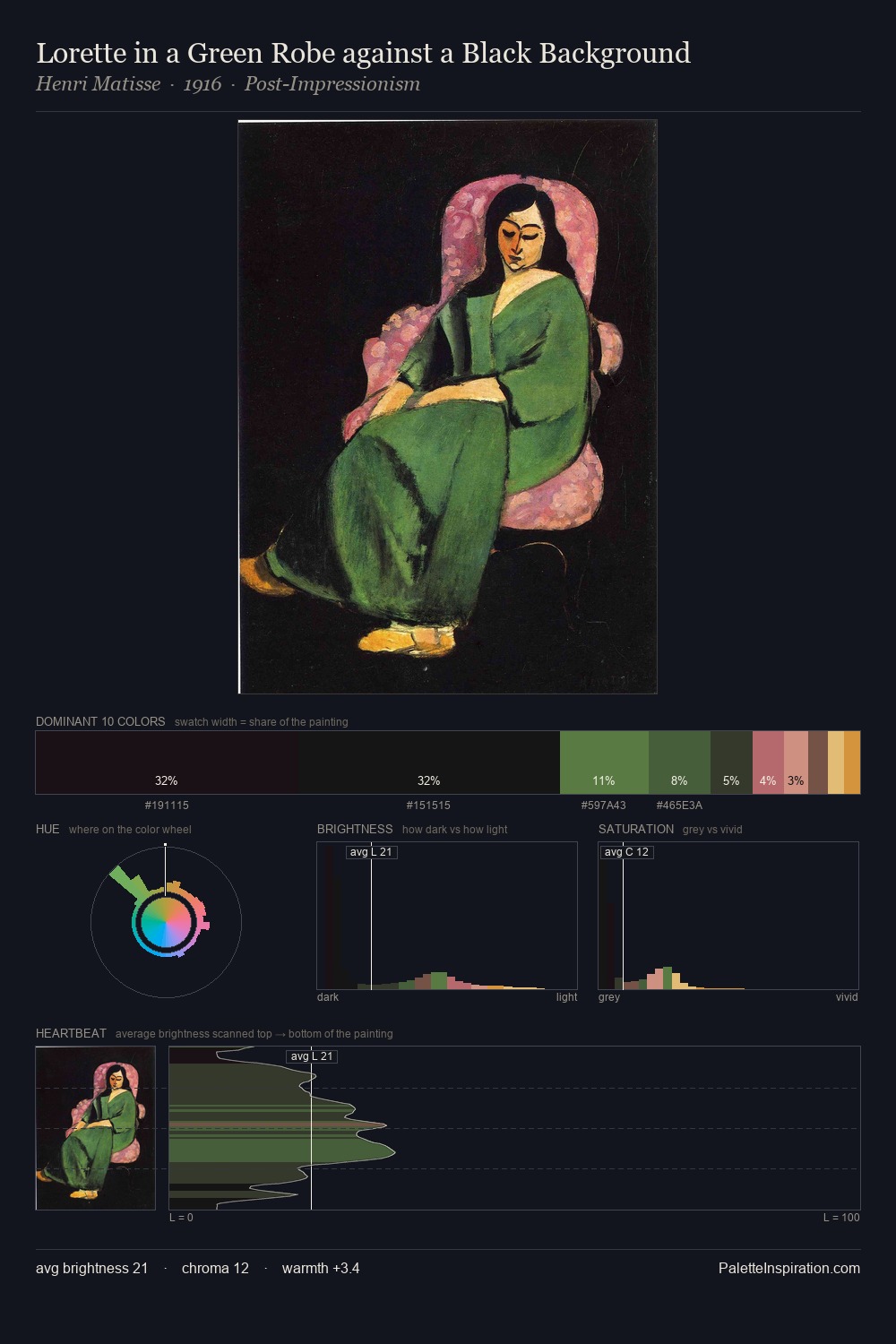Click the 'dark' axis label

coord(328,997)
